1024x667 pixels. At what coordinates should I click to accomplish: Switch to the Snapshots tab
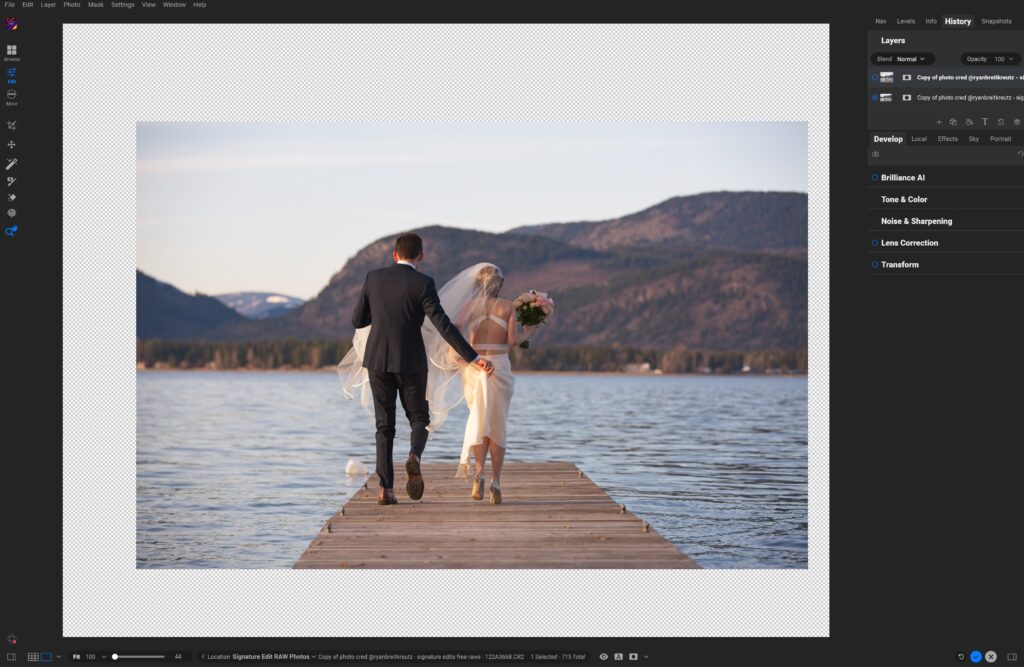(997, 20)
